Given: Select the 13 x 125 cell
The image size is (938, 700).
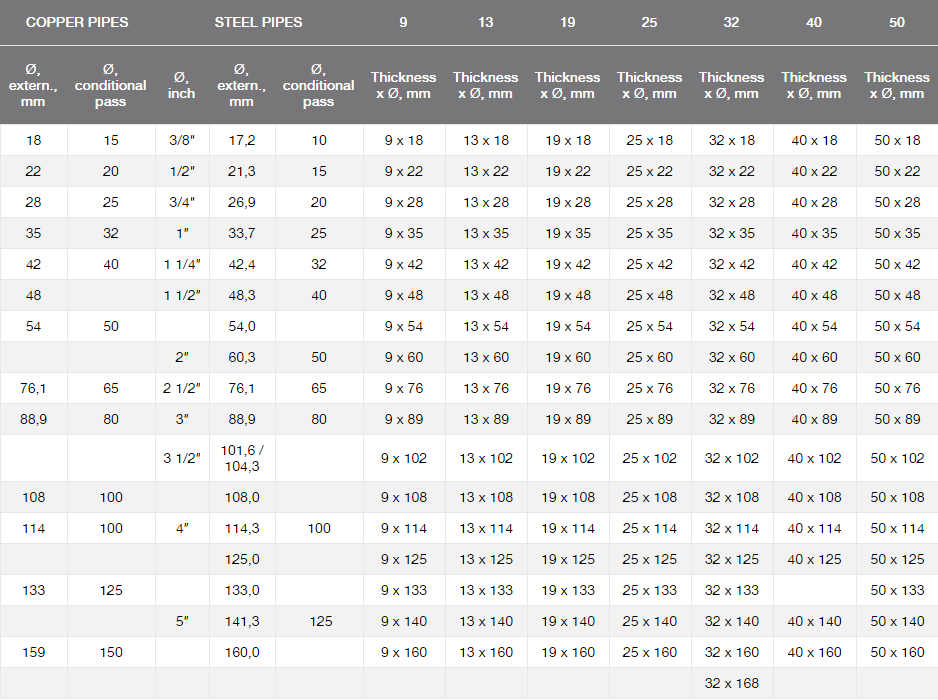Looking at the screenshot, I should pyautogui.click(x=485, y=559).
